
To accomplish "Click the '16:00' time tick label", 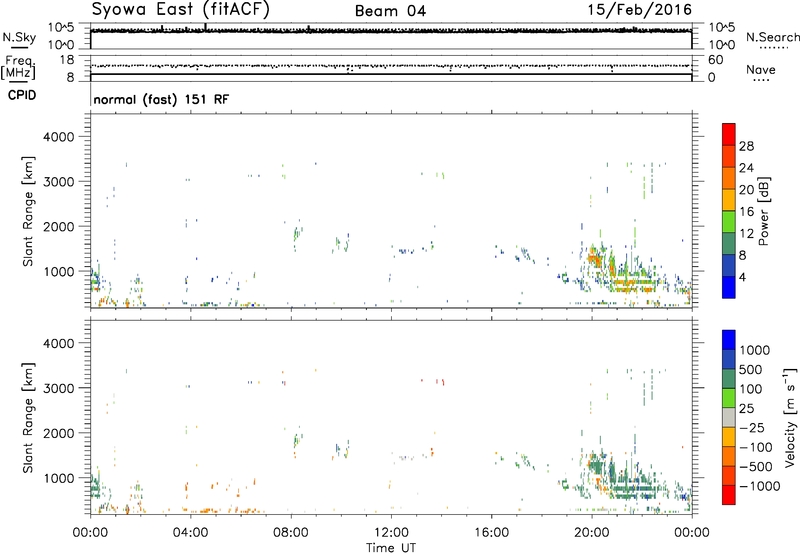I will pyautogui.click(x=491, y=533).
